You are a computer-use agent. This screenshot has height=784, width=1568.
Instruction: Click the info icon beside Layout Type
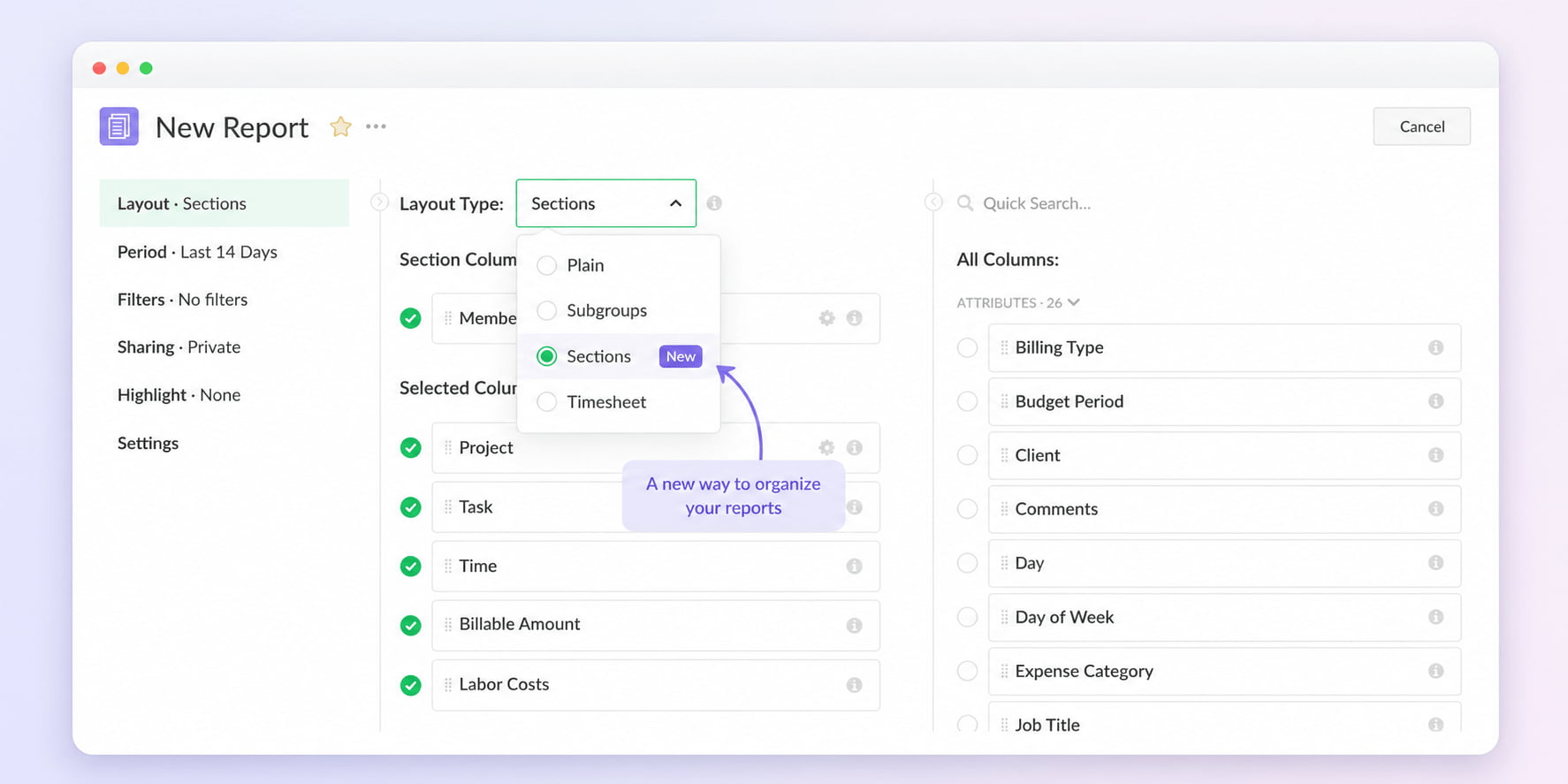(714, 203)
